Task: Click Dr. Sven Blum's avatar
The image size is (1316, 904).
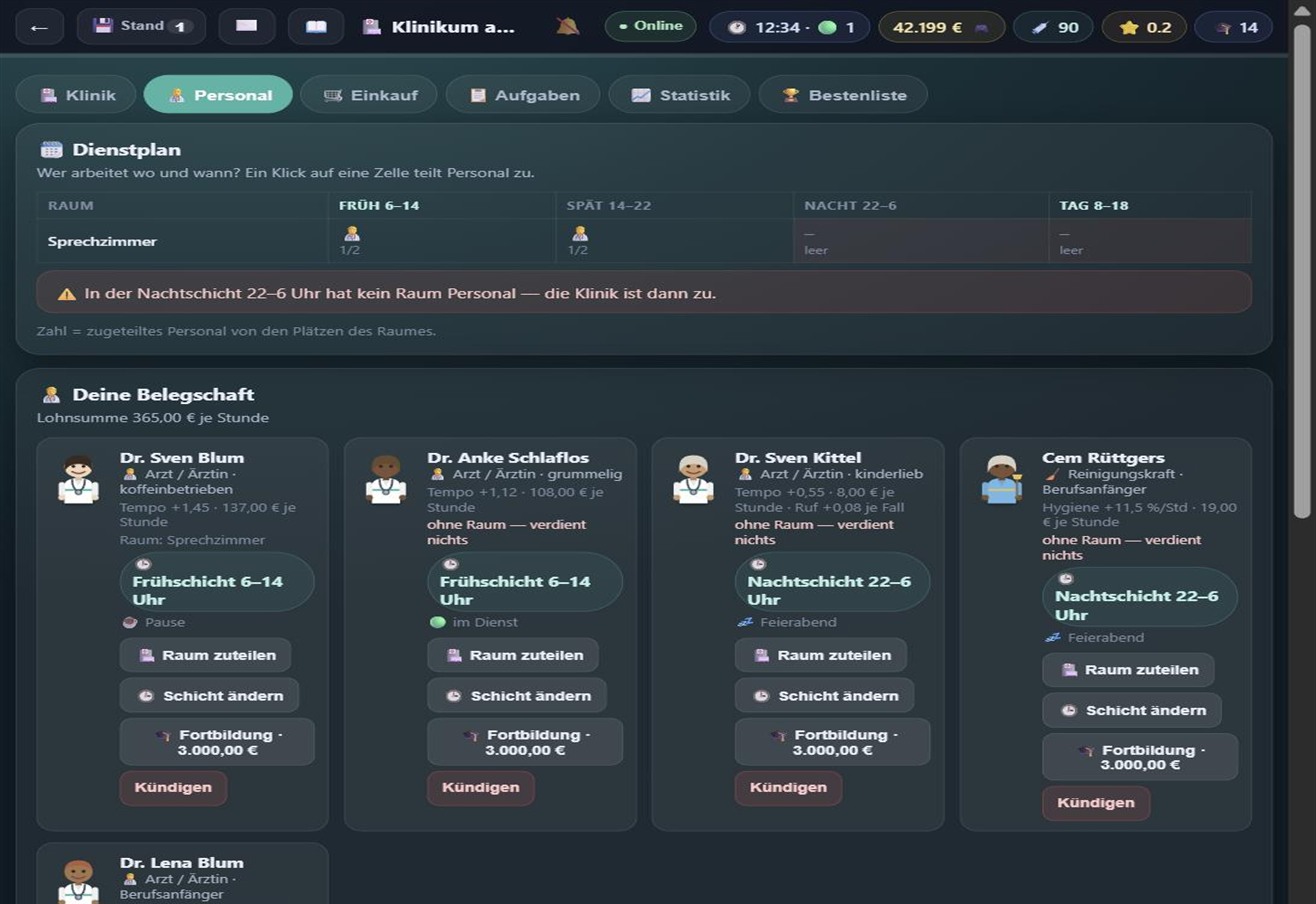Action: tap(78, 478)
